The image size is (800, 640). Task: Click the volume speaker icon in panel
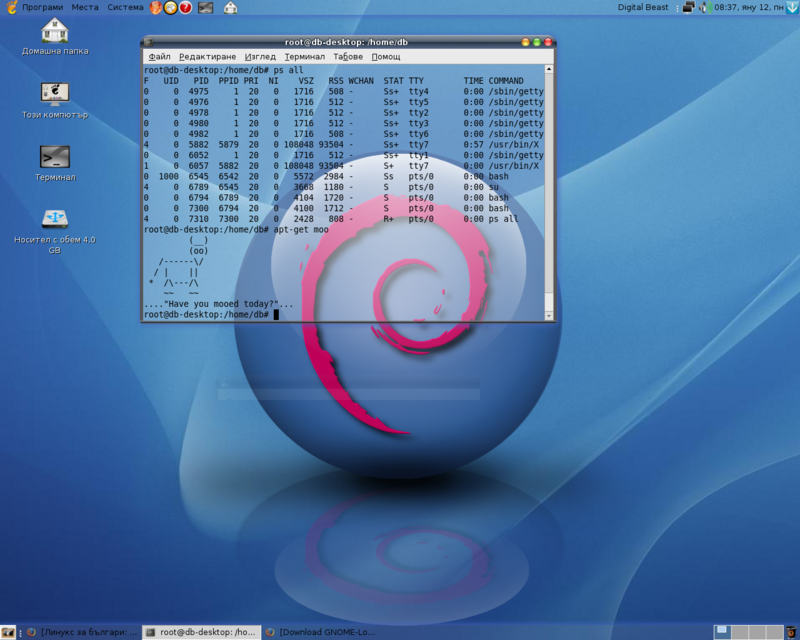click(704, 7)
